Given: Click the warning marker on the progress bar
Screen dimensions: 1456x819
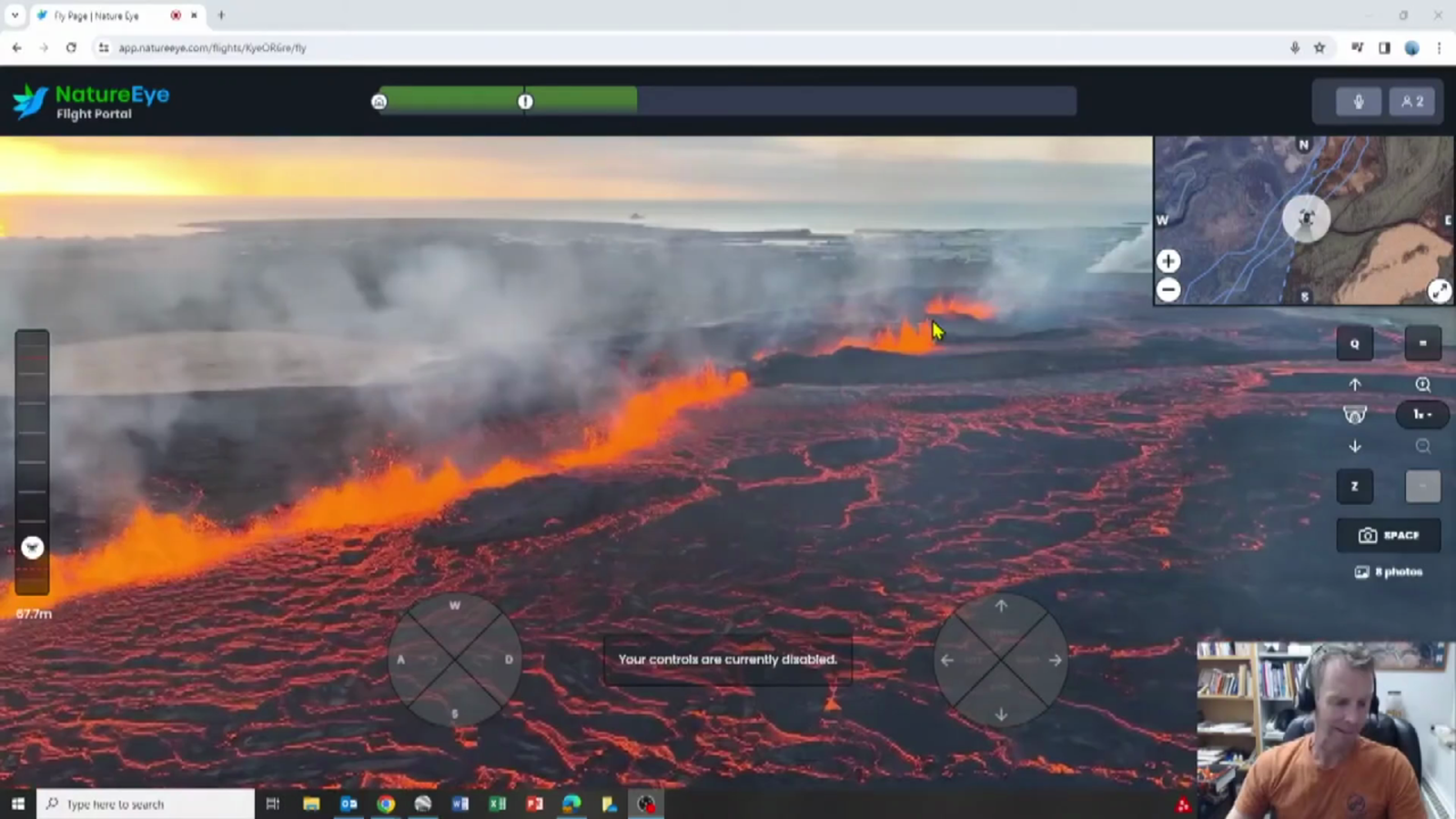Looking at the screenshot, I should [525, 102].
